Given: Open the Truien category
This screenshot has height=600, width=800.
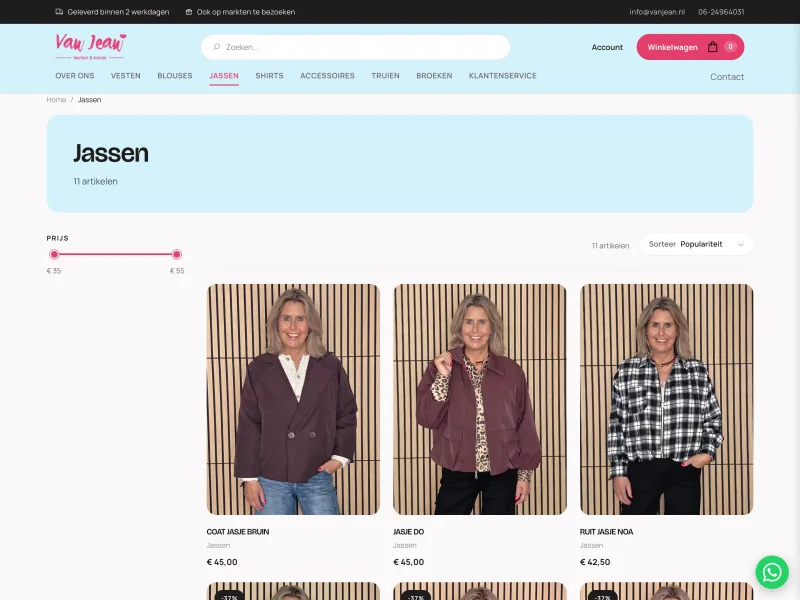Looking at the screenshot, I should pos(386,76).
